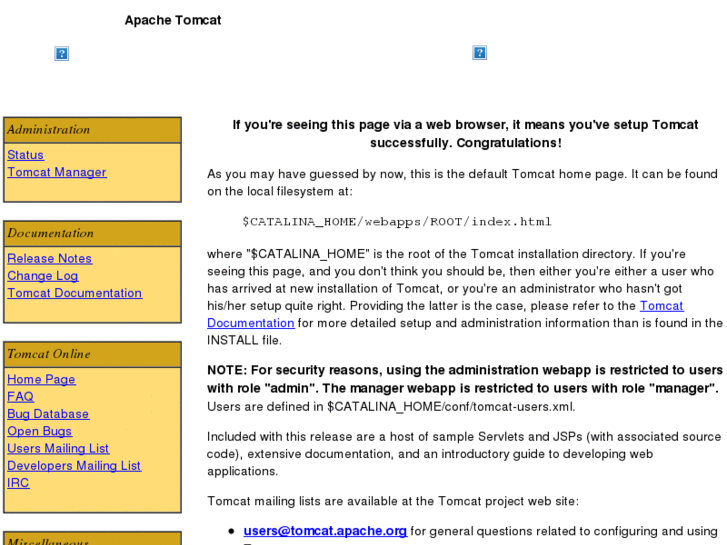727x545 pixels.
Task: Click the Tomcat Online section header
Action: (x=92, y=354)
